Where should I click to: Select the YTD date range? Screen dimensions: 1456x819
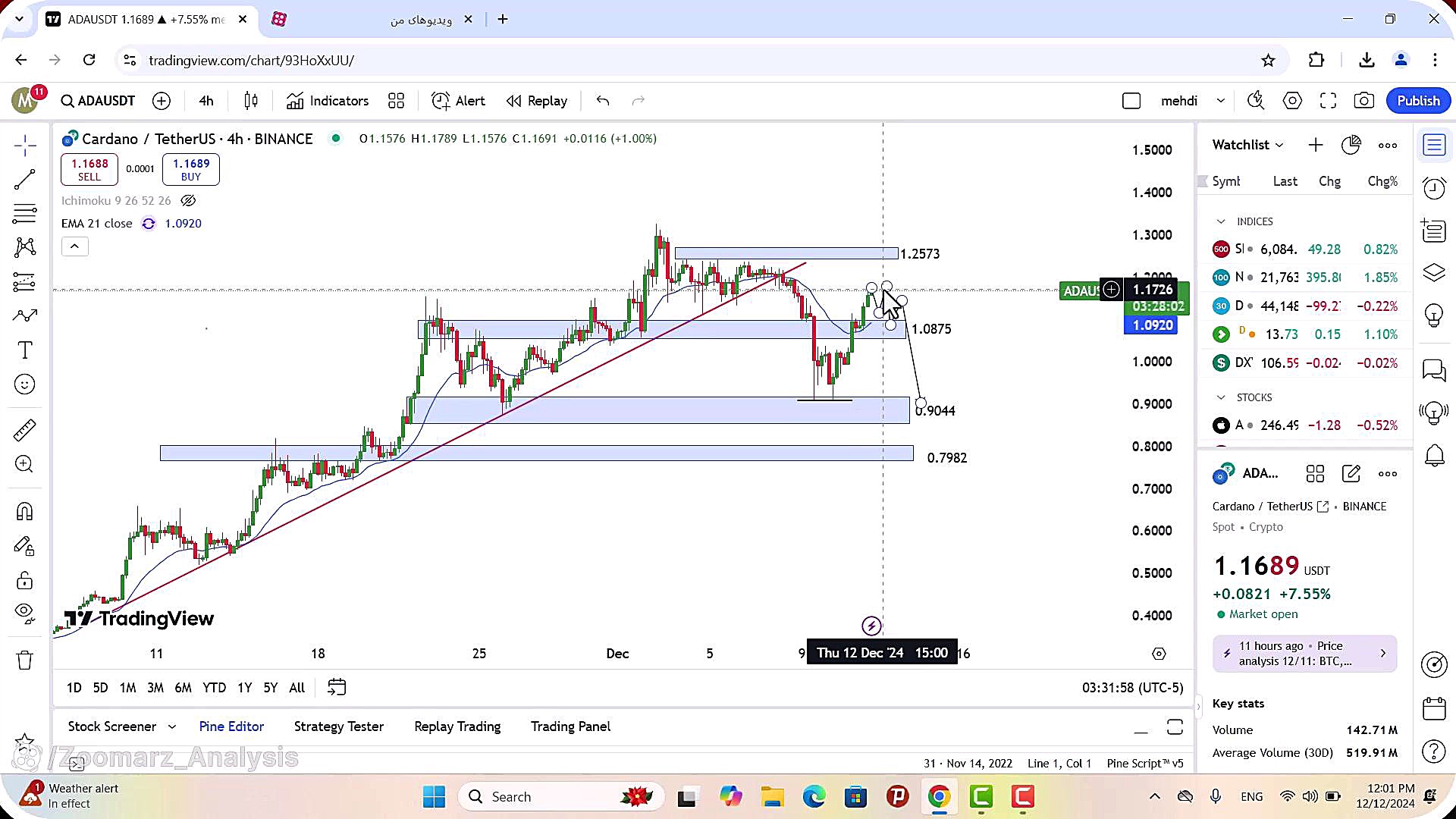point(214,688)
